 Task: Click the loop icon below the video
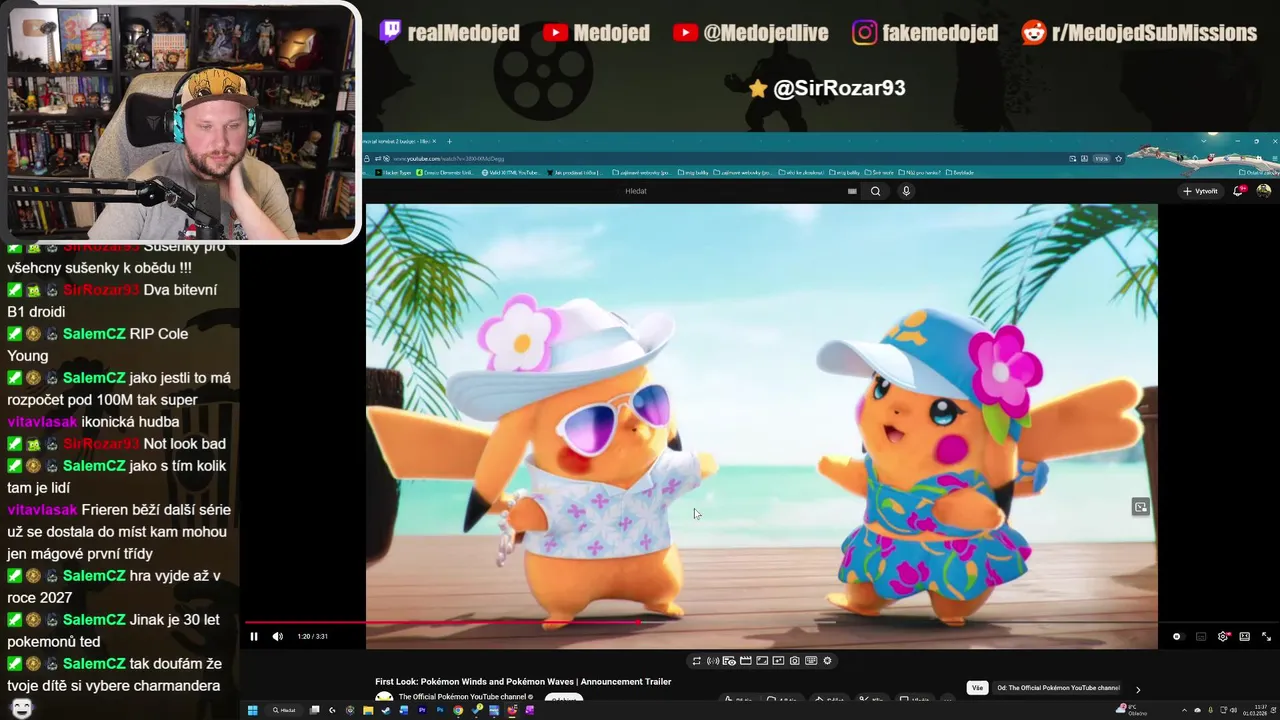697,660
